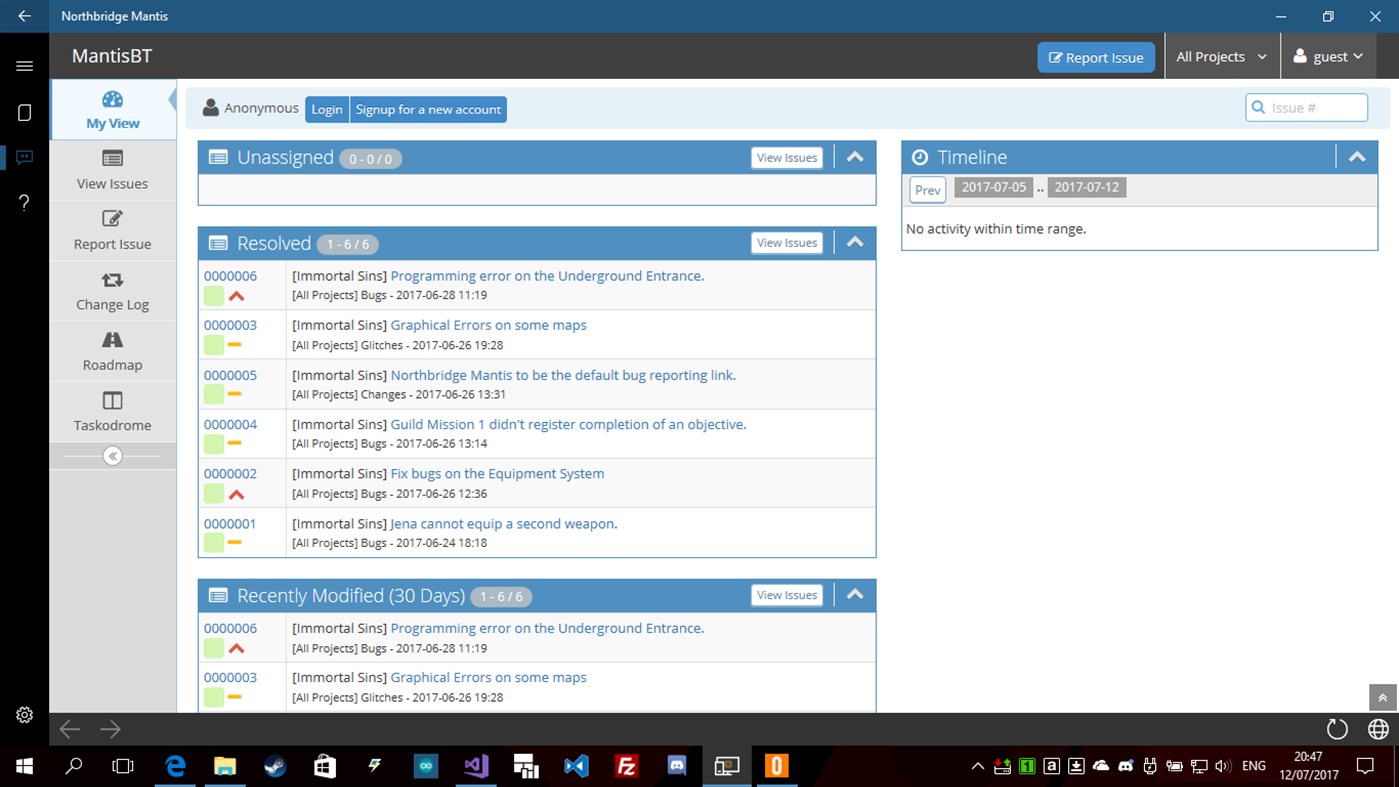Open Report Issue in the sidebar
The height and width of the screenshot is (787, 1399).
coord(113,230)
